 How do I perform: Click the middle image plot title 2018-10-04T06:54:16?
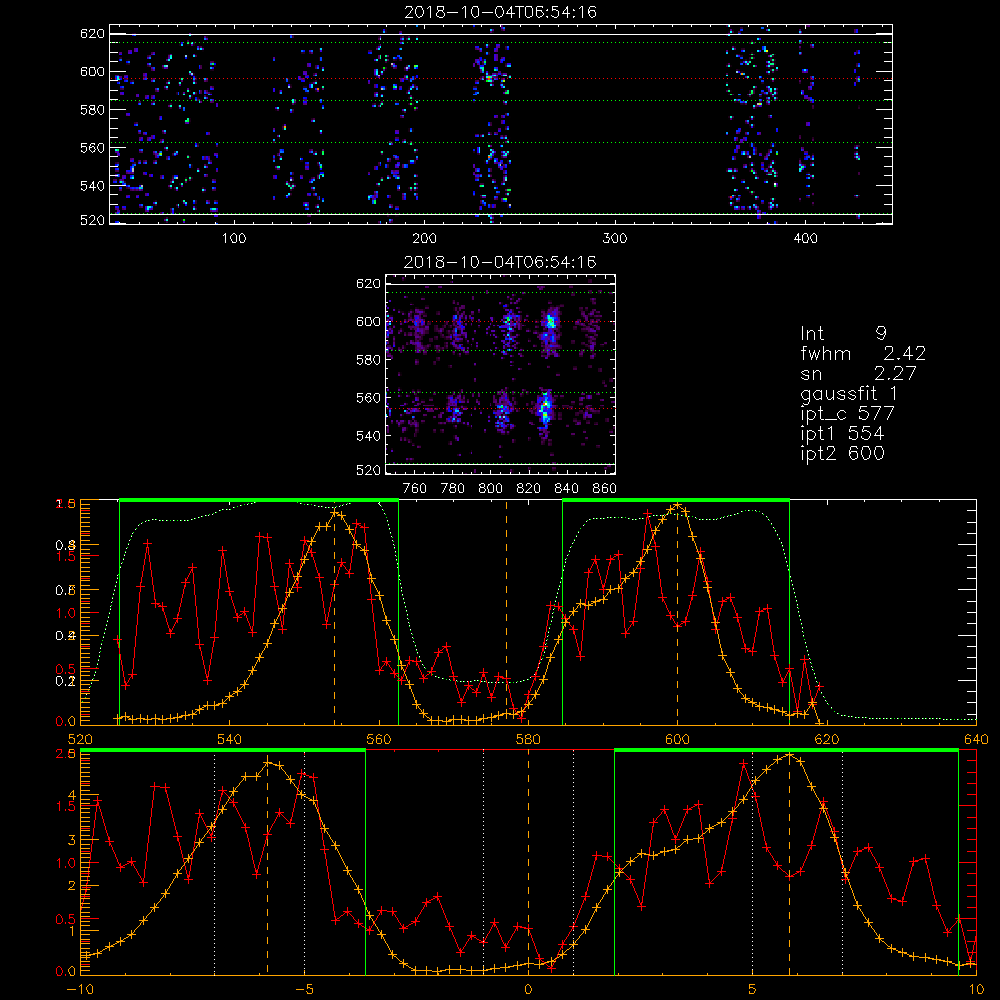coord(501,262)
